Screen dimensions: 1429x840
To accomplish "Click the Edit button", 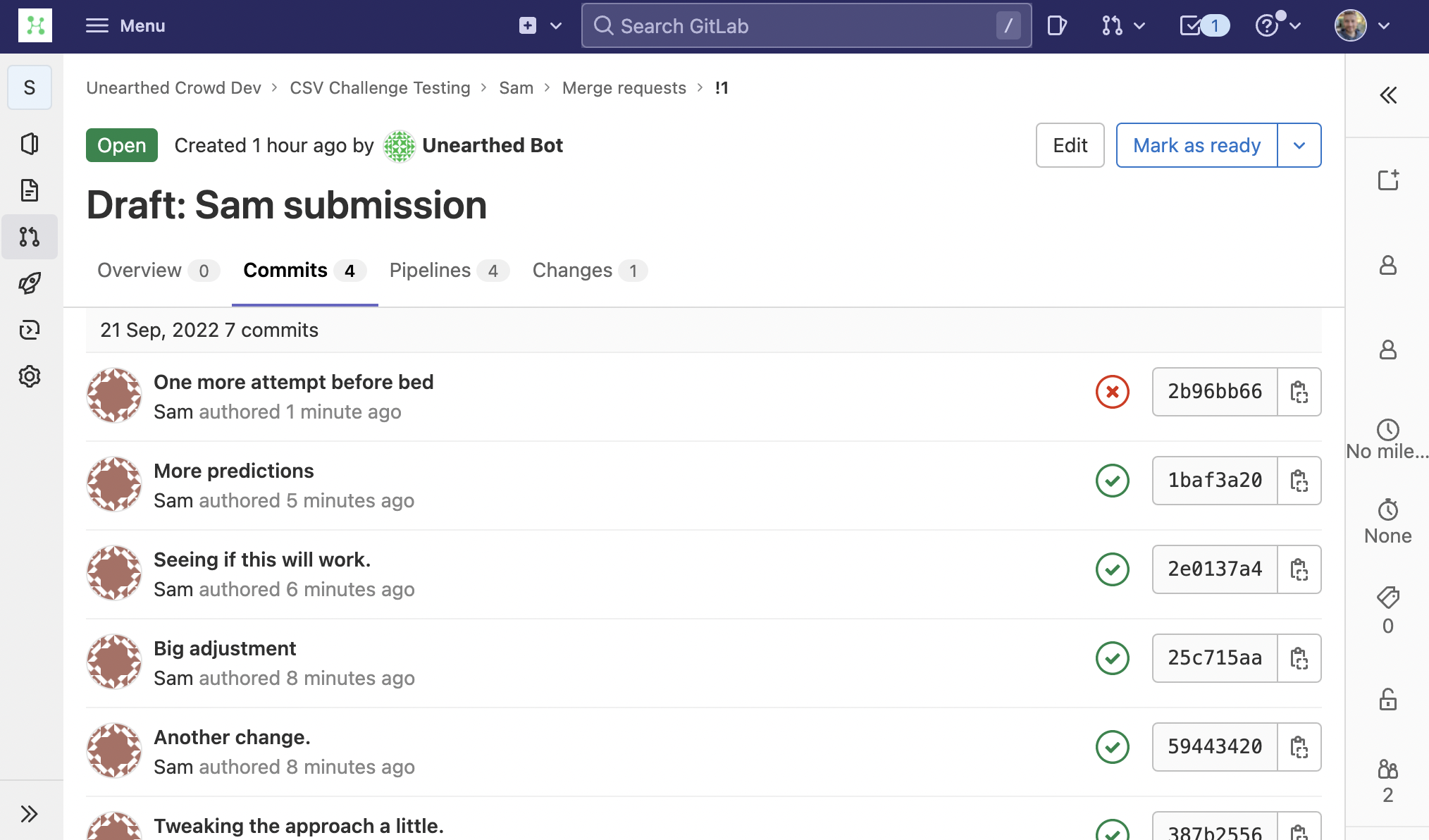I will (x=1069, y=145).
